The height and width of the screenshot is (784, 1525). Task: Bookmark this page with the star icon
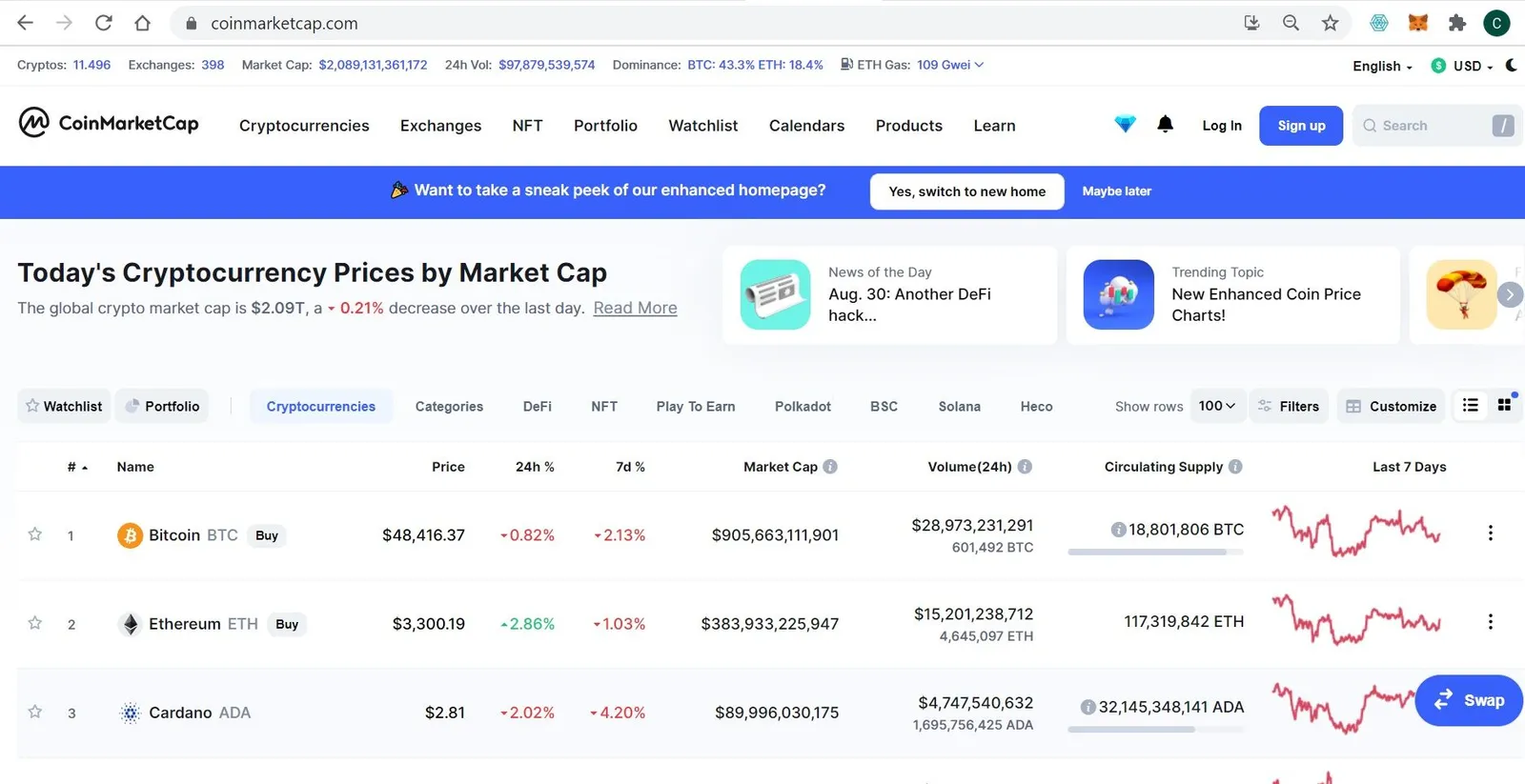point(1330,23)
